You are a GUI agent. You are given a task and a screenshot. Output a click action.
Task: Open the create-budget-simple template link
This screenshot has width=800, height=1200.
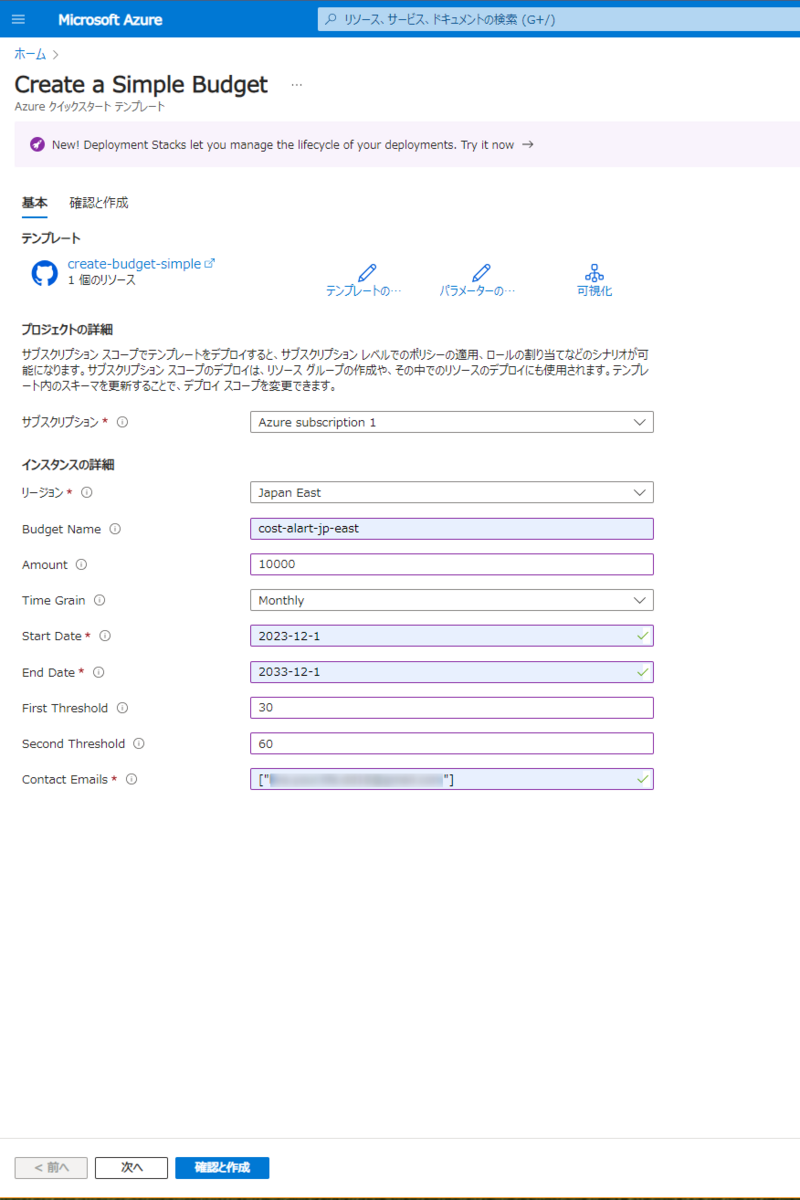(134, 264)
